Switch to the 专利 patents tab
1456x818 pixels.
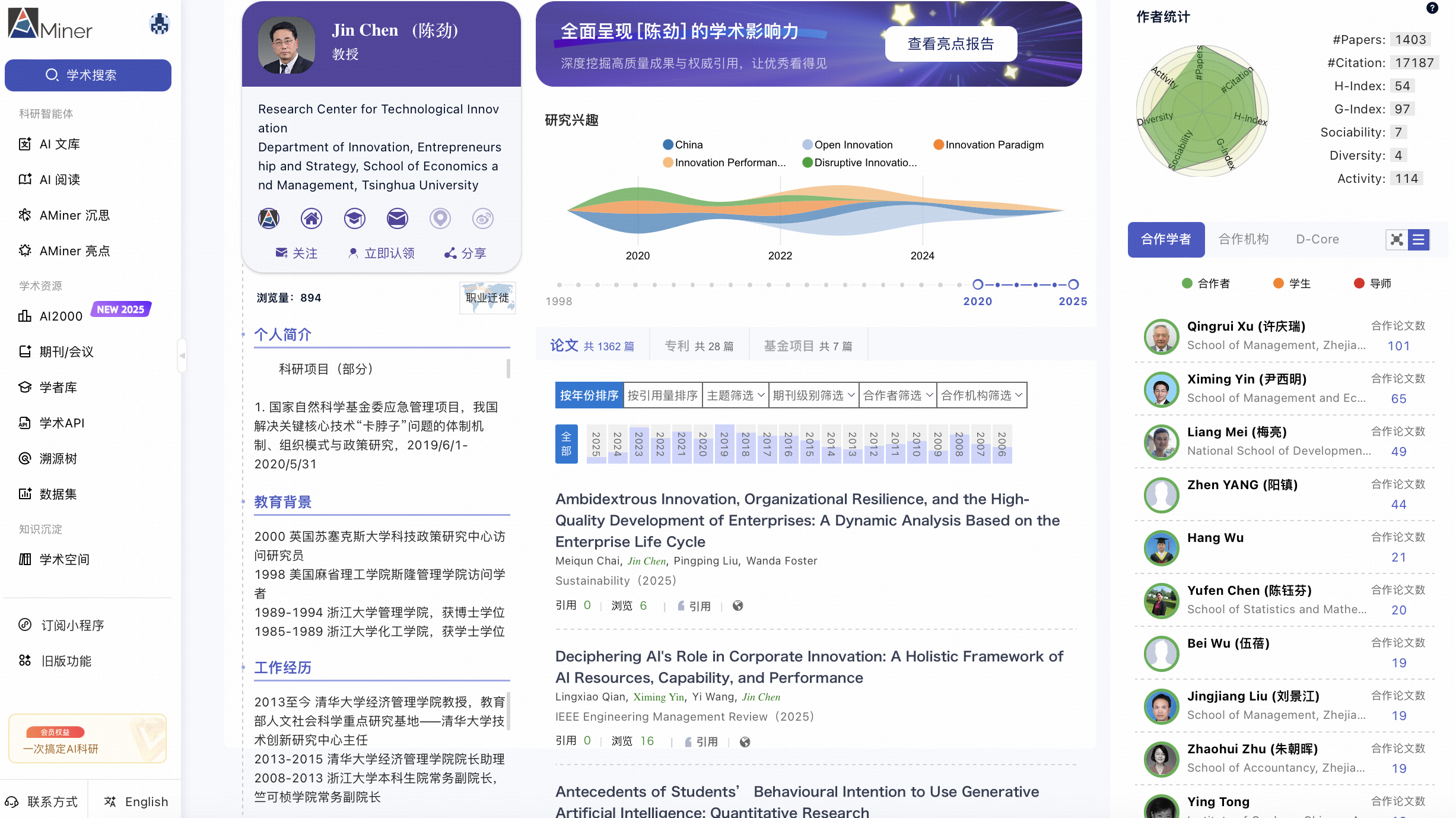click(698, 345)
